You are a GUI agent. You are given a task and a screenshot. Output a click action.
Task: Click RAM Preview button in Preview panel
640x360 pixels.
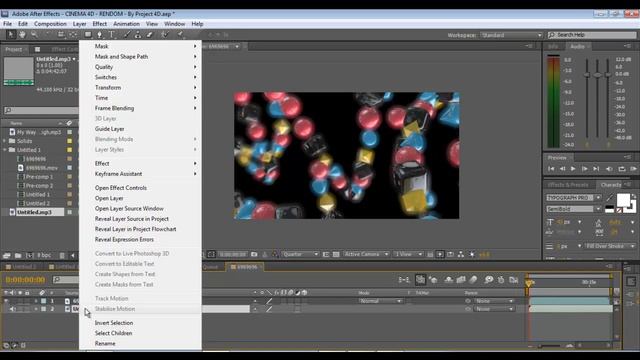click(x=633, y=169)
